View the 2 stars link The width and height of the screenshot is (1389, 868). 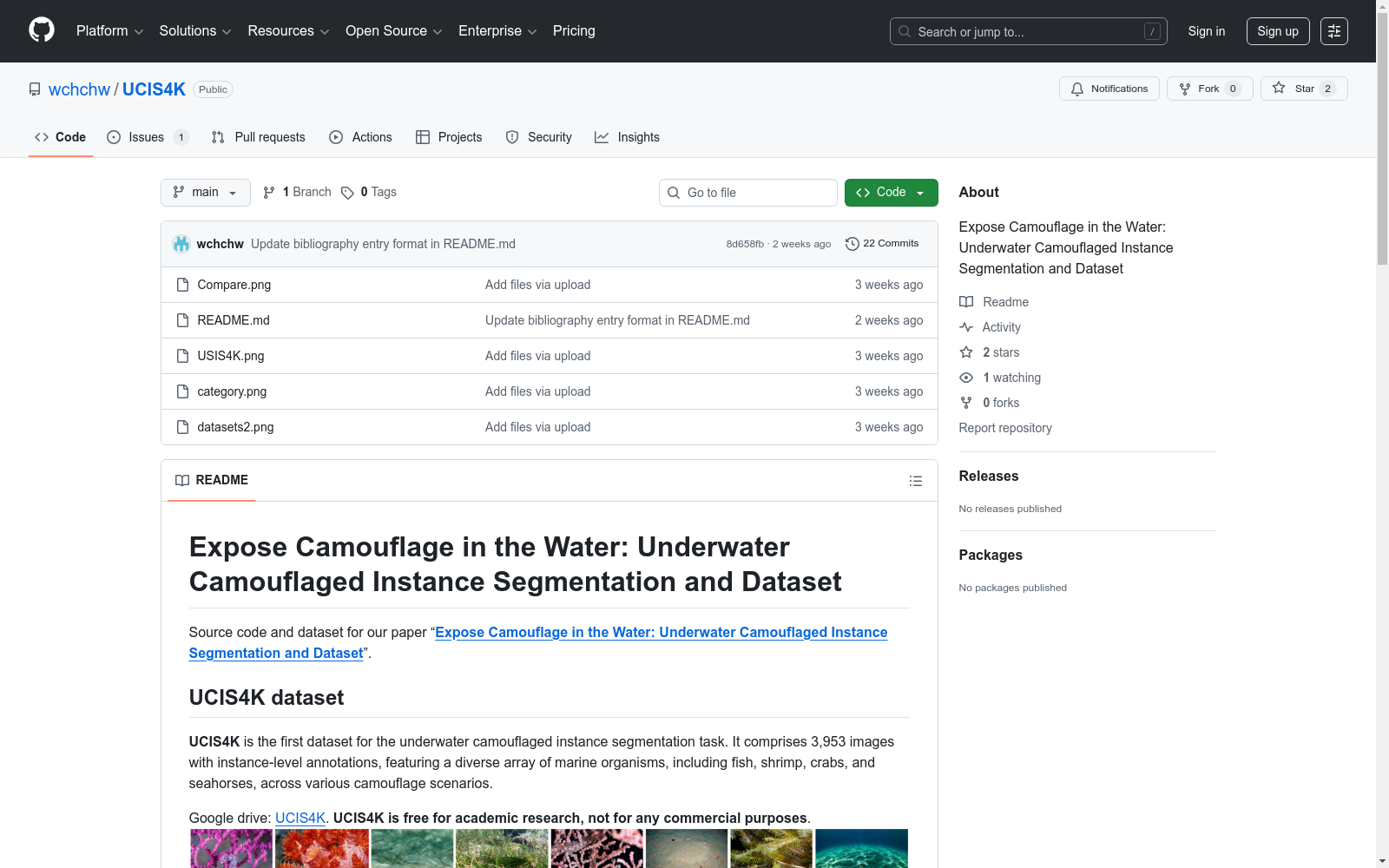(x=990, y=352)
